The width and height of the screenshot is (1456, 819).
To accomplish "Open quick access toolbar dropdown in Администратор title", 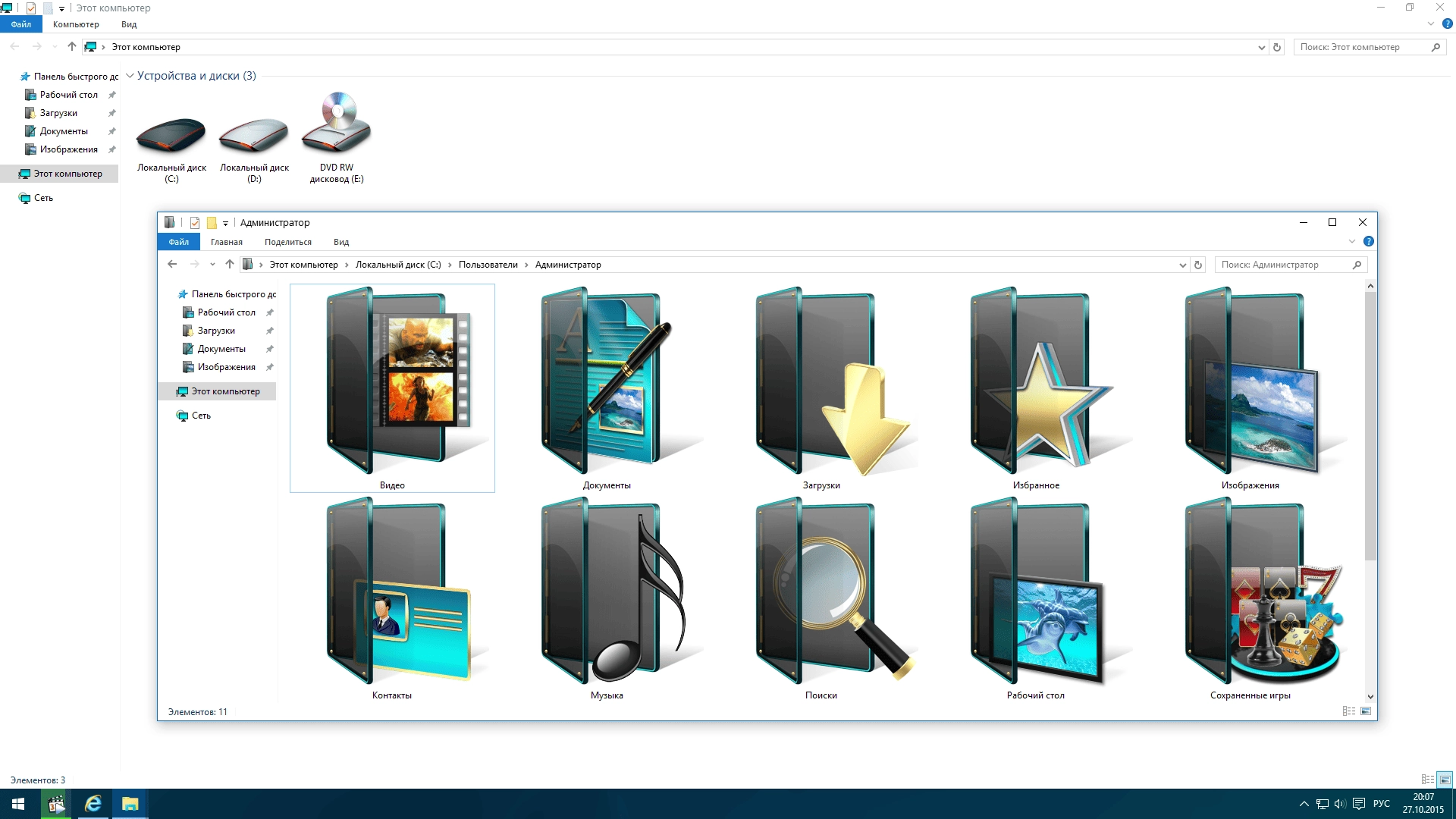I will pyautogui.click(x=225, y=223).
